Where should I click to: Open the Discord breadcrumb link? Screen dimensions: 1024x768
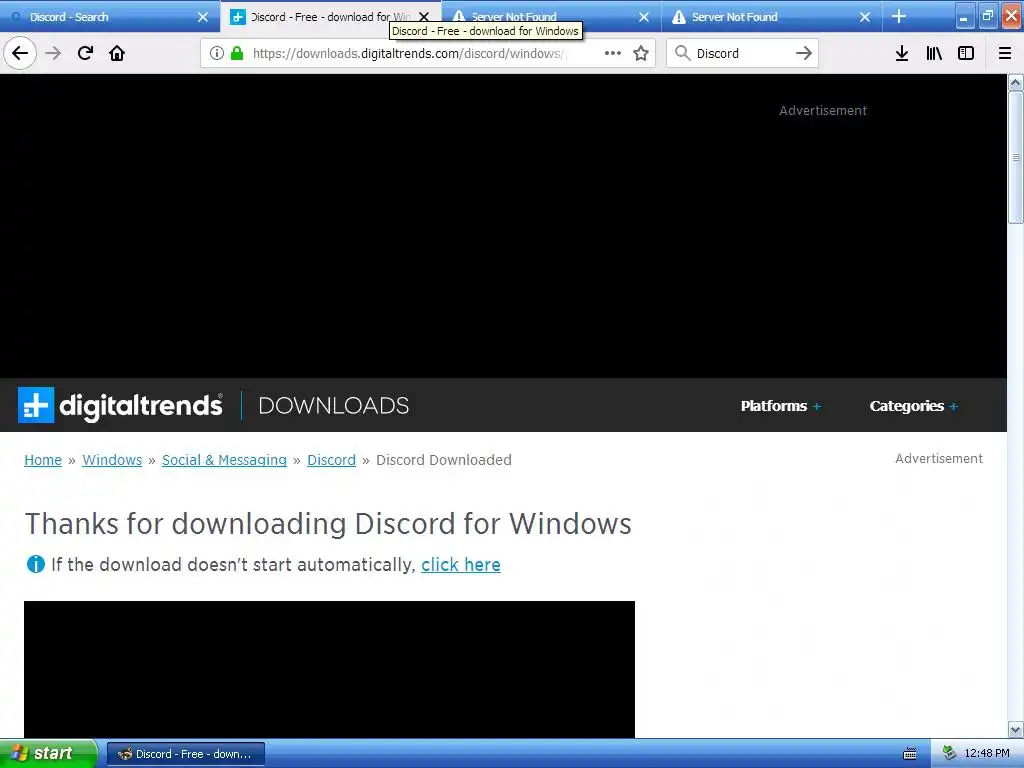coord(331,460)
